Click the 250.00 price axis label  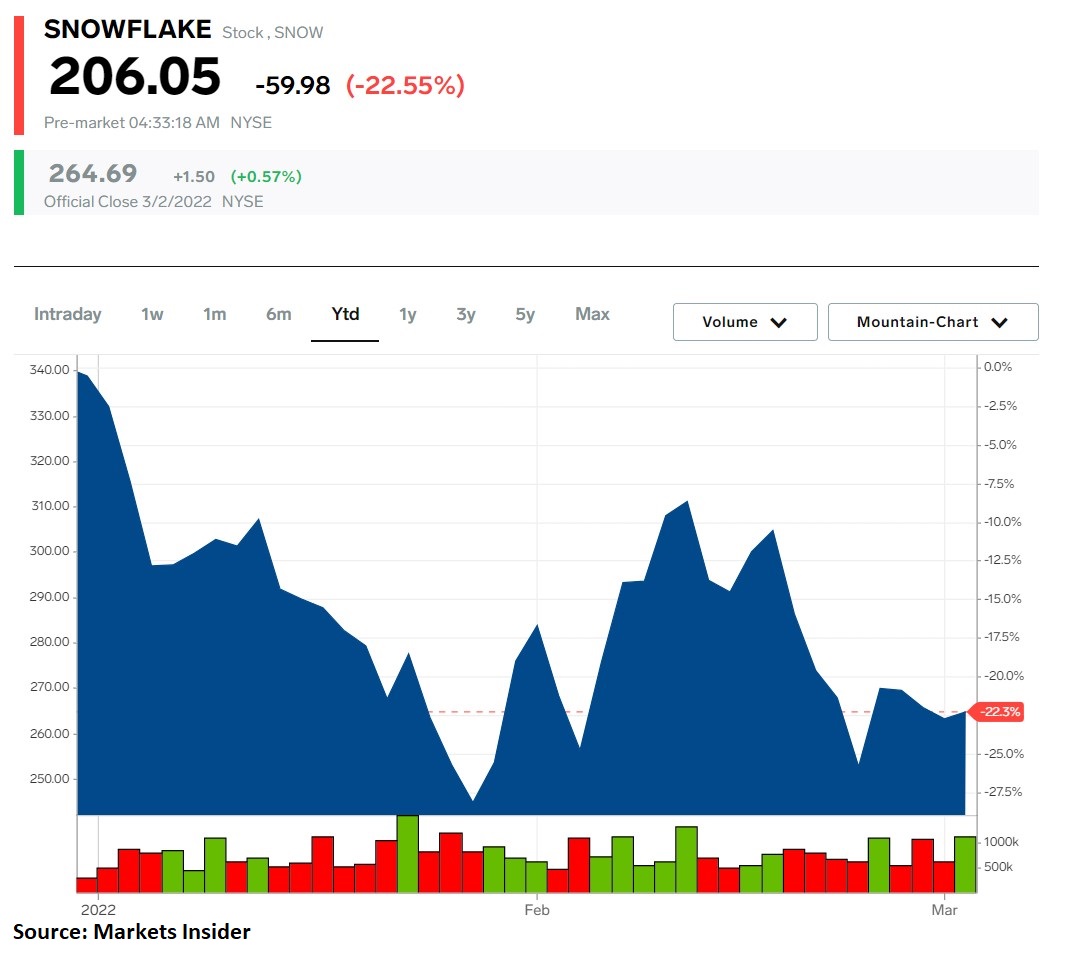50,779
